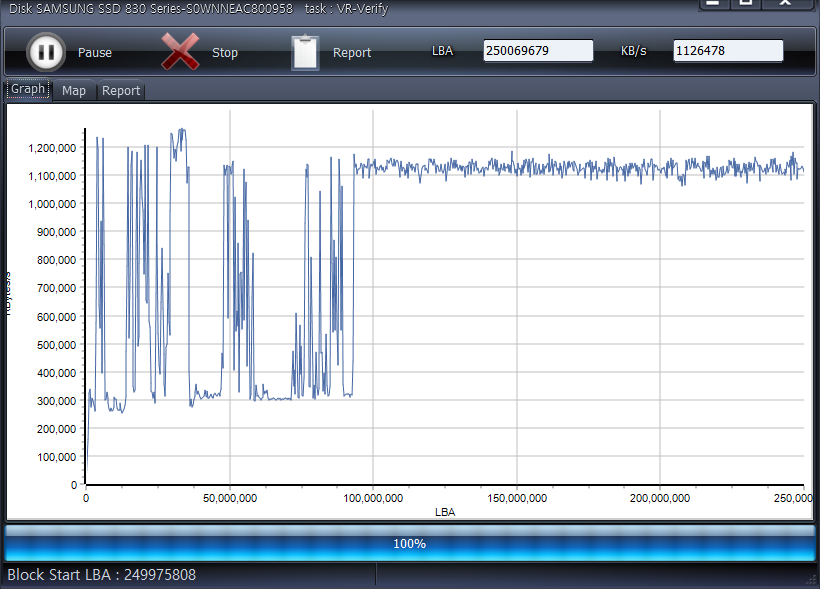Click the 100,000,000 x-axis tick label
The image size is (820, 589).
coord(372,498)
